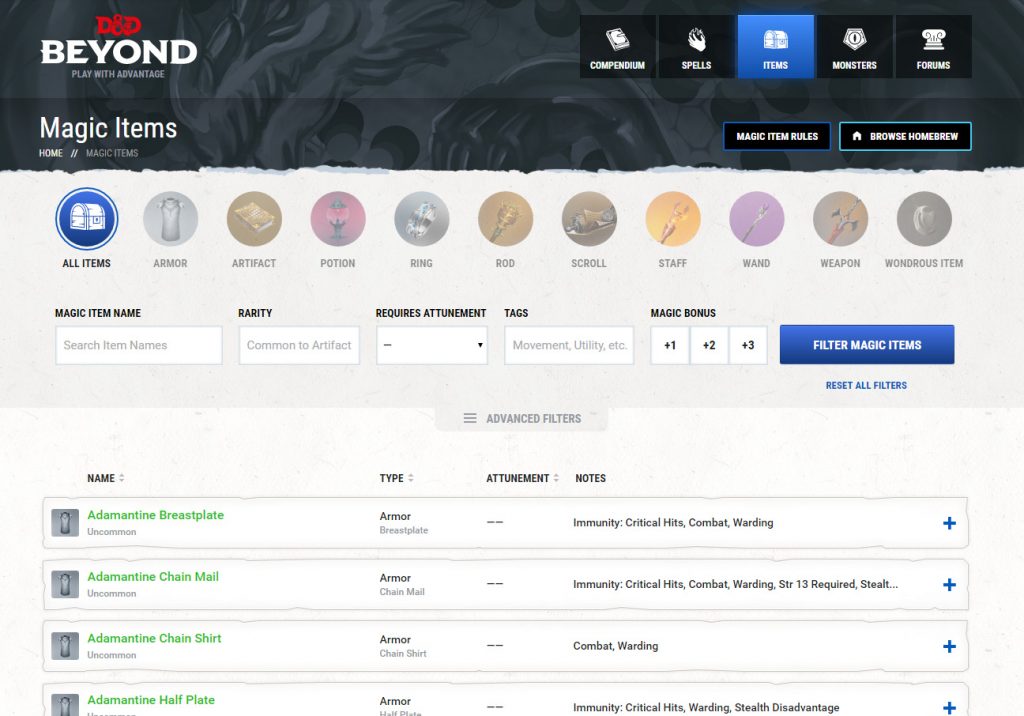Screen dimensions: 1024x716
Task: Toggle the +2 magic bonus filter
Action: point(709,345)
